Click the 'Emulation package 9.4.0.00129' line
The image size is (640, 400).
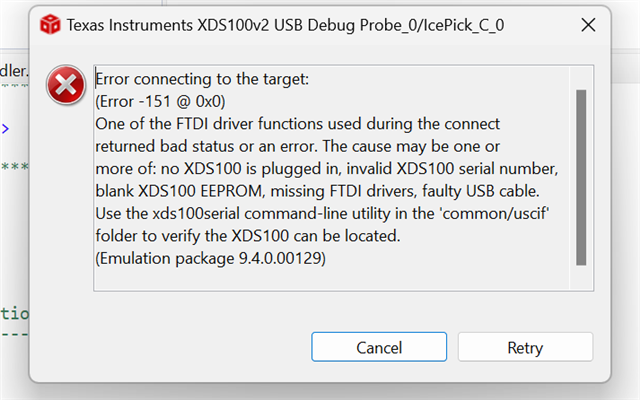pyautogui.click(x=210, y=258)
